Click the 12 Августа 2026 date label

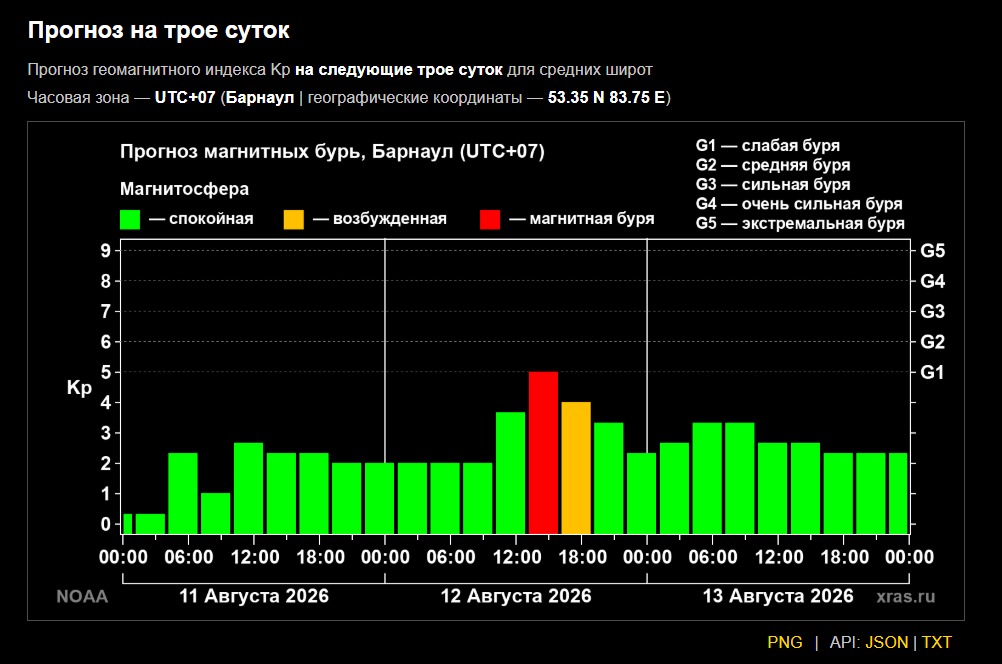pos(516,596)
